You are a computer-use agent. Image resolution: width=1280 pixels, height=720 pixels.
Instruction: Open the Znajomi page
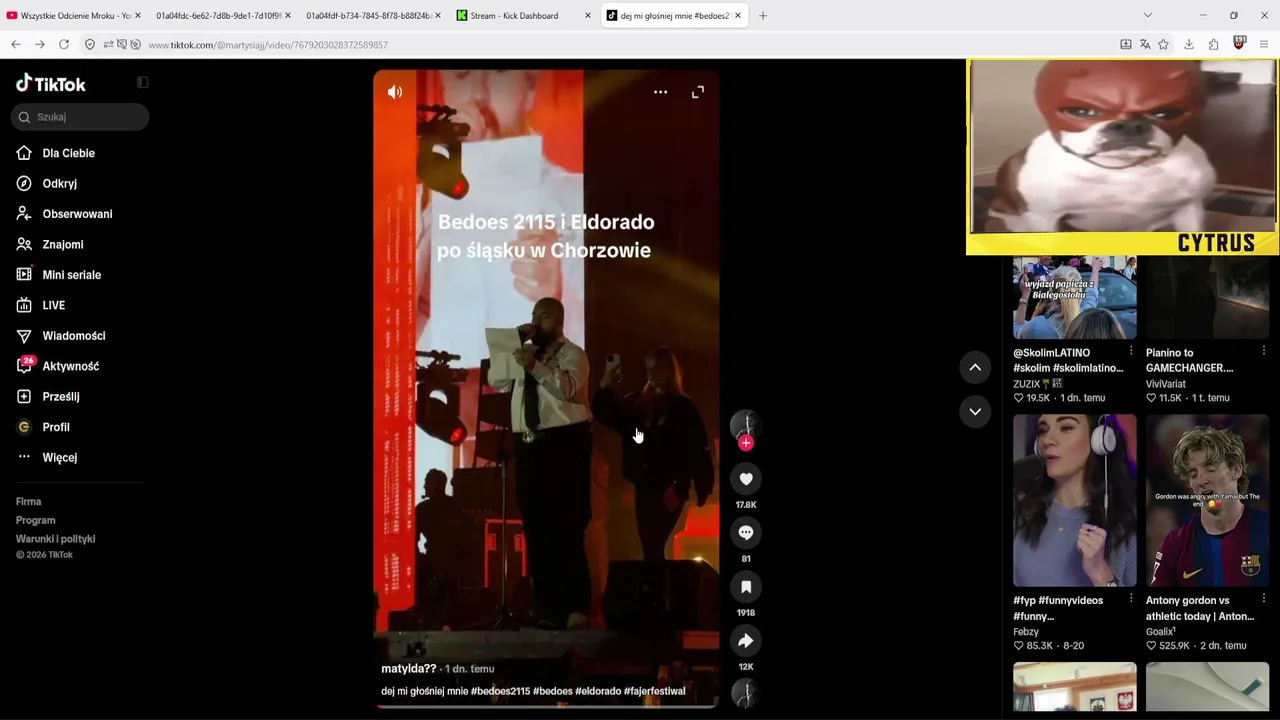tap(62, 245)
